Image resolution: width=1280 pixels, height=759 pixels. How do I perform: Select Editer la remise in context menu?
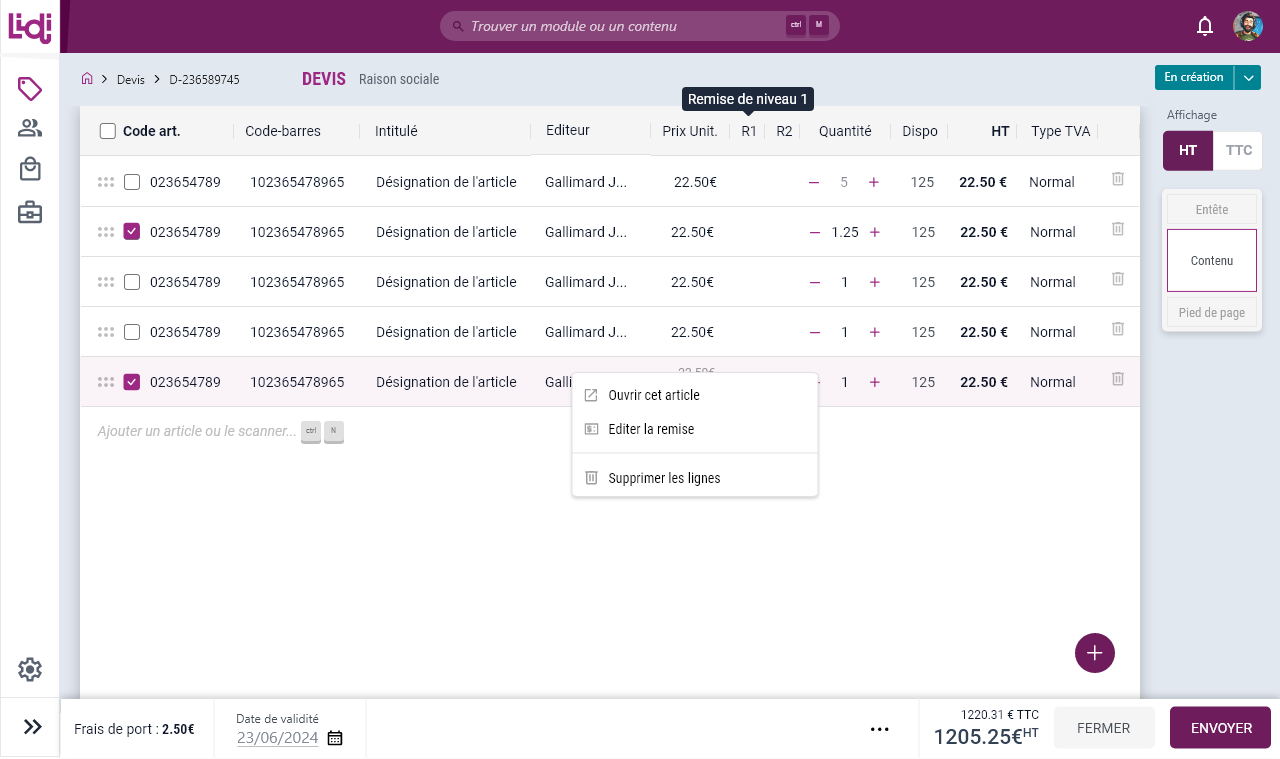(x=650, y=429)
